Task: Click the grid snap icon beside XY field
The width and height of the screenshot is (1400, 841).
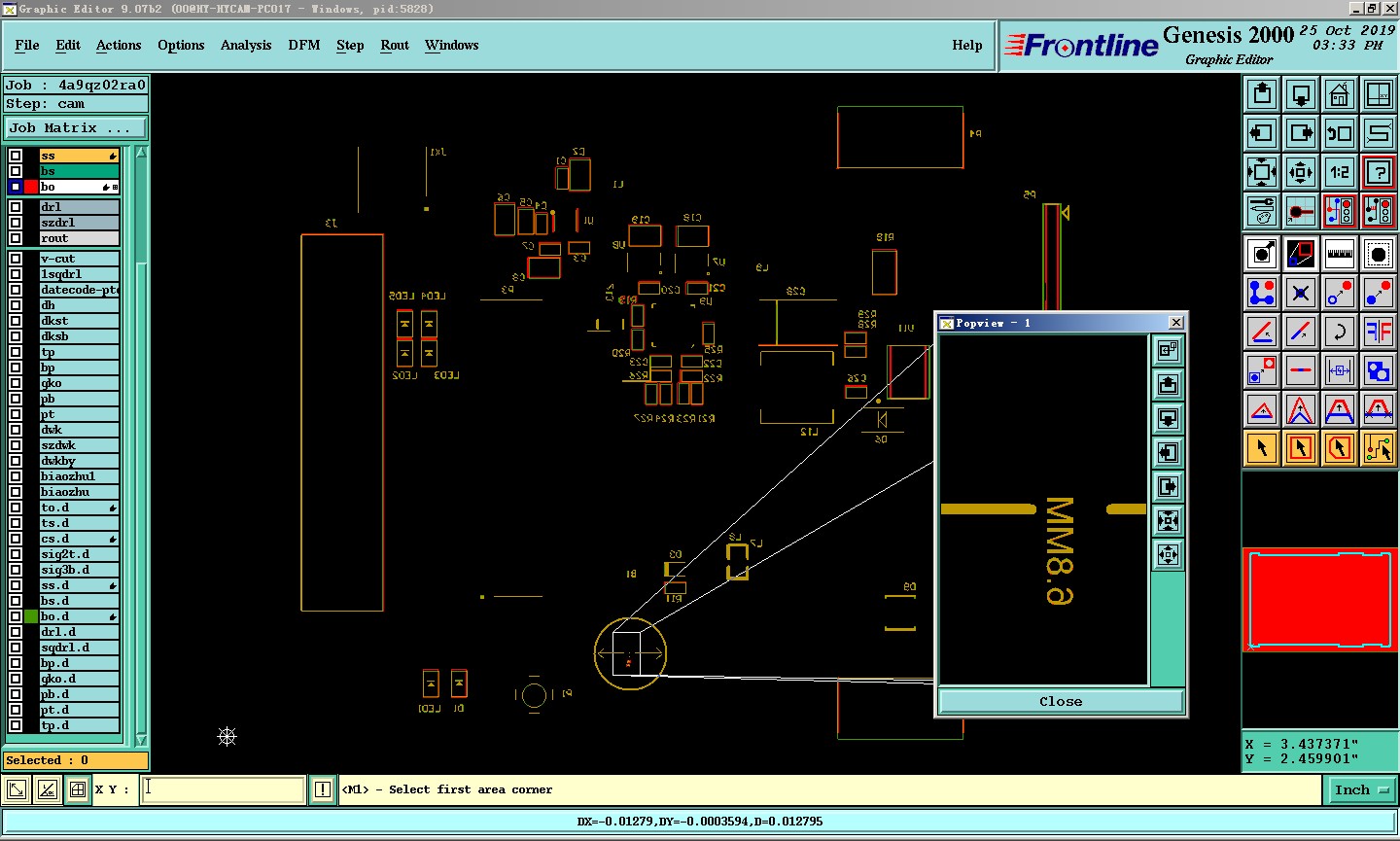Action: click(x=78, y=789)
